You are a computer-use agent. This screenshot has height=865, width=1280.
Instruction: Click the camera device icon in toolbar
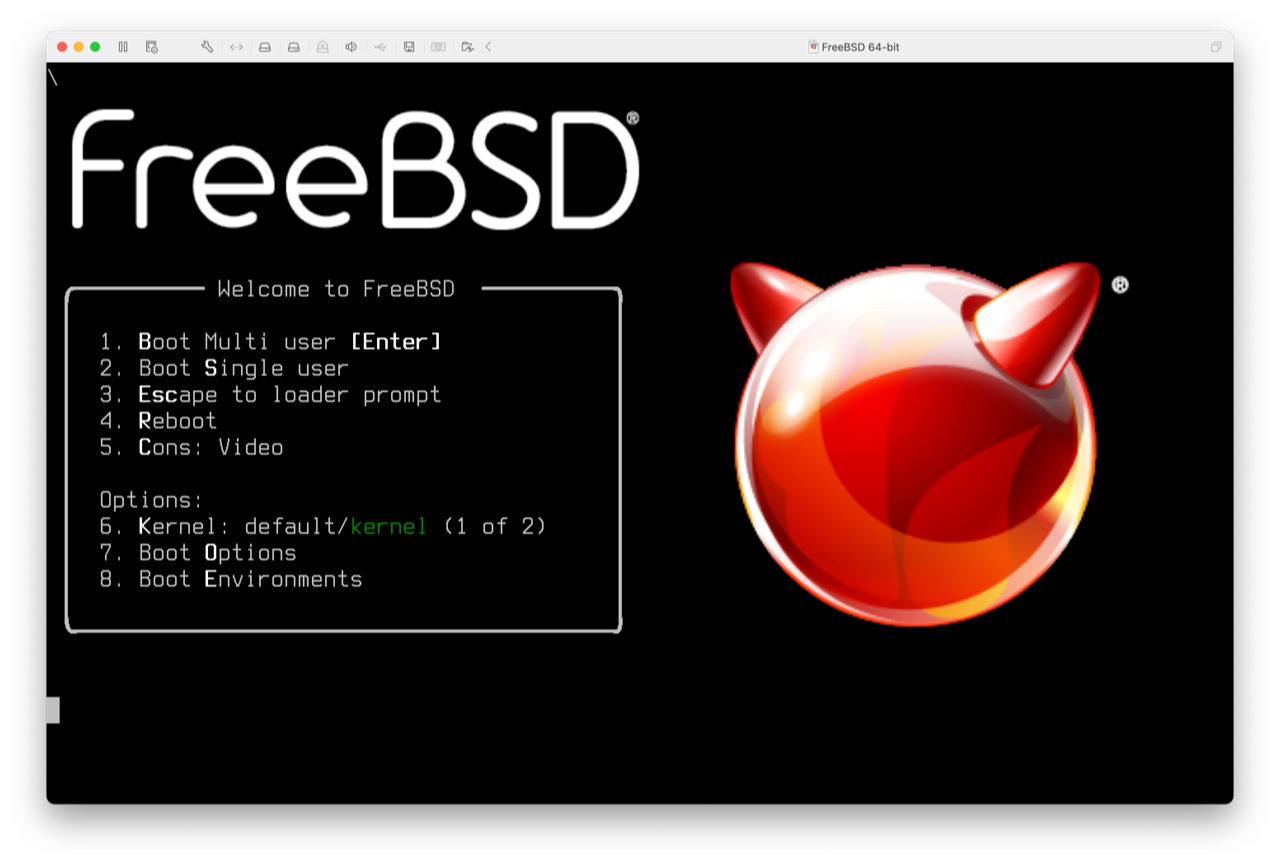click(322, 47)
